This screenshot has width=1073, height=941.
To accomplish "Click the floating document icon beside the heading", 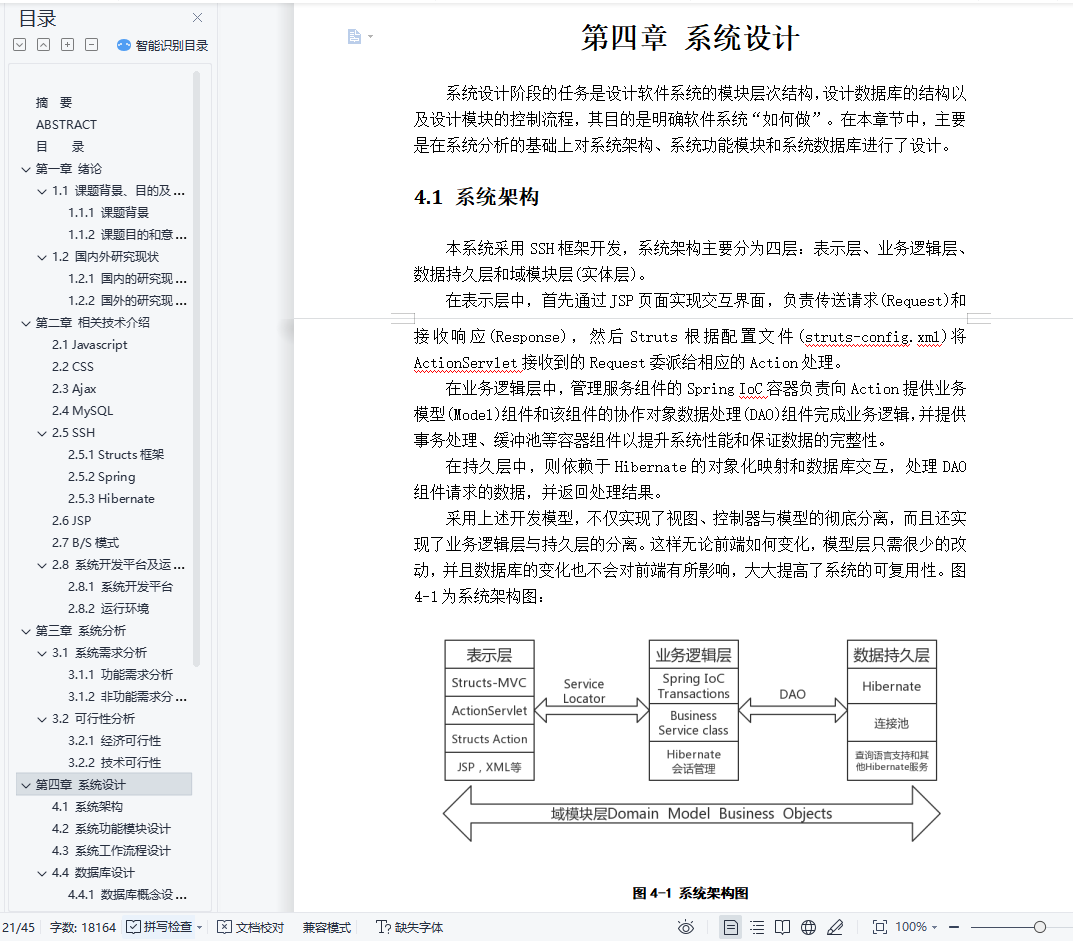I will pyautogui.click(x=354, y=36).
